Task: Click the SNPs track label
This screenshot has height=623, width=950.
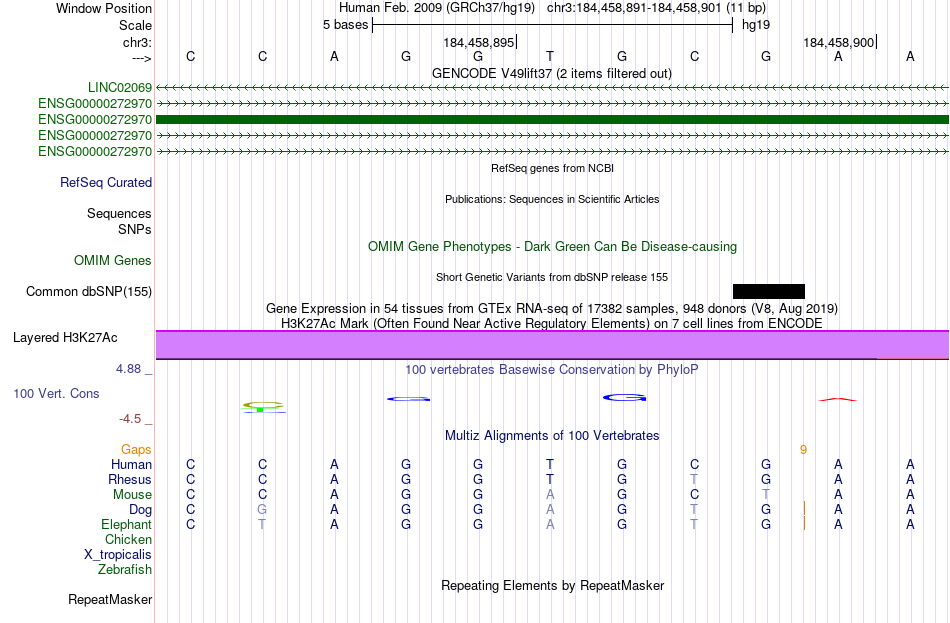Action: 135,229
